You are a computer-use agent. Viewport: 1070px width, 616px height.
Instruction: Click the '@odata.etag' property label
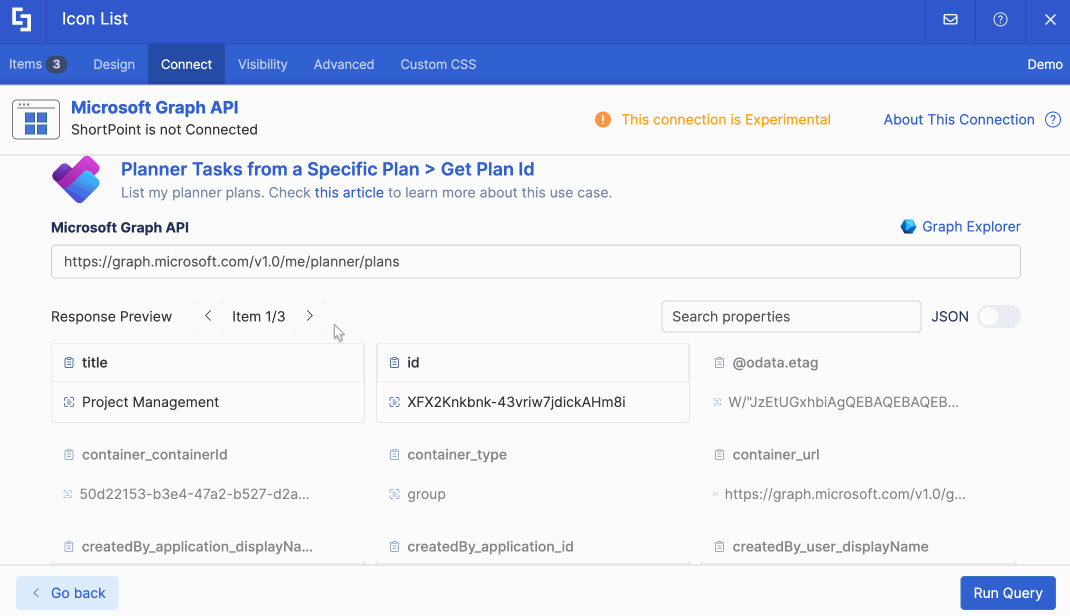click(775, 362)
